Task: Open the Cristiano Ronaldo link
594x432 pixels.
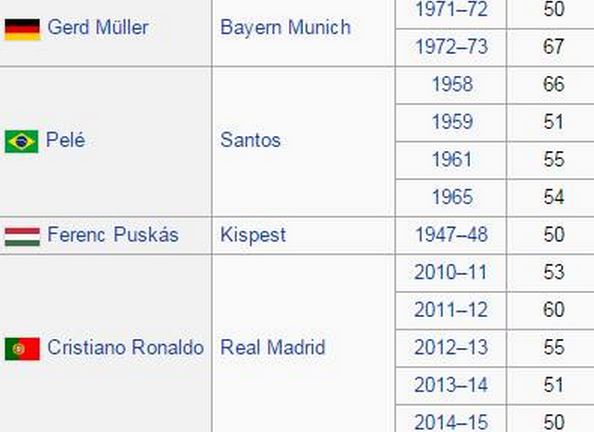Action: (125, 347)
